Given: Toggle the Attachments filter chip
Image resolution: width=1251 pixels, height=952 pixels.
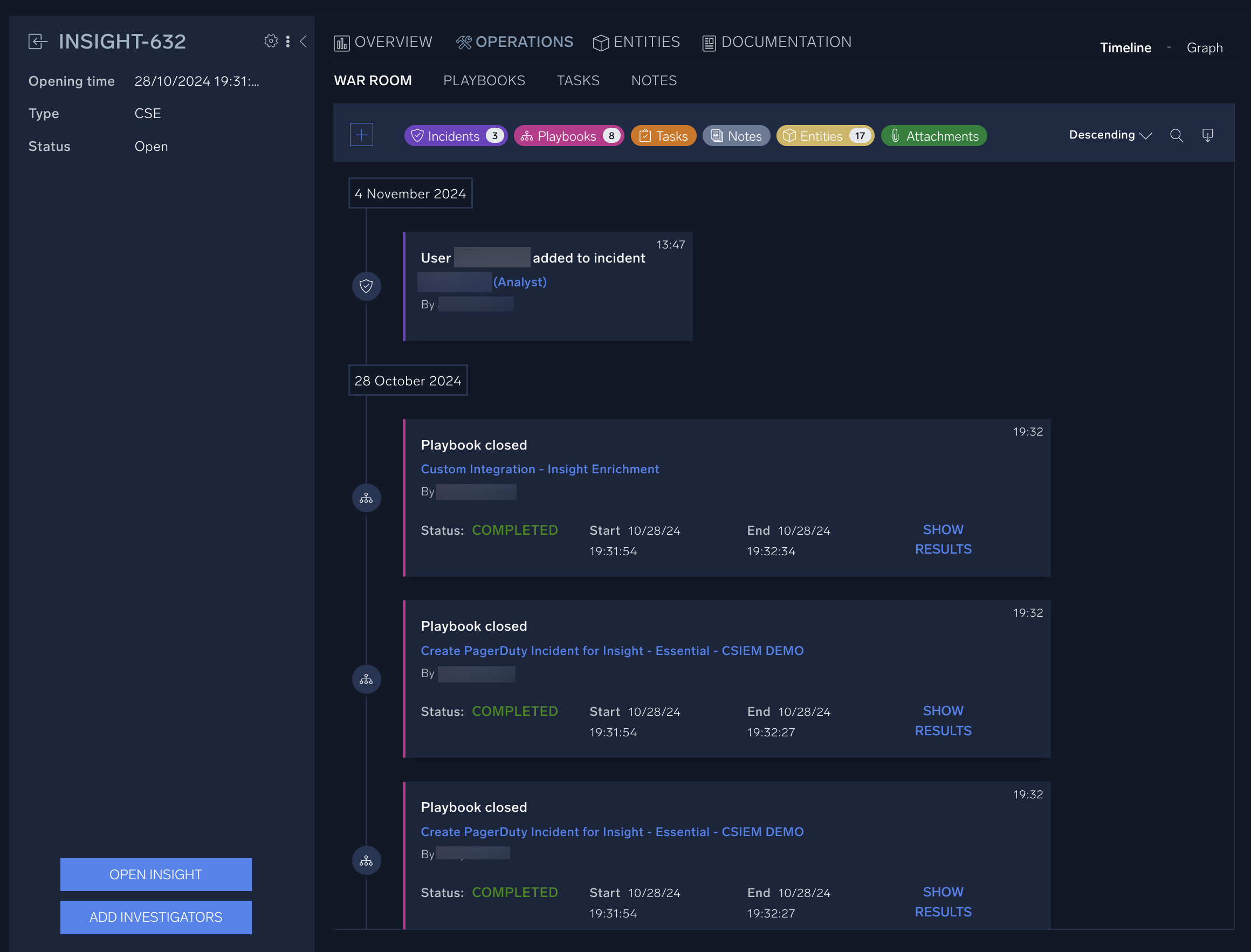Looking at the screenshot, I should tap(933, 135).
